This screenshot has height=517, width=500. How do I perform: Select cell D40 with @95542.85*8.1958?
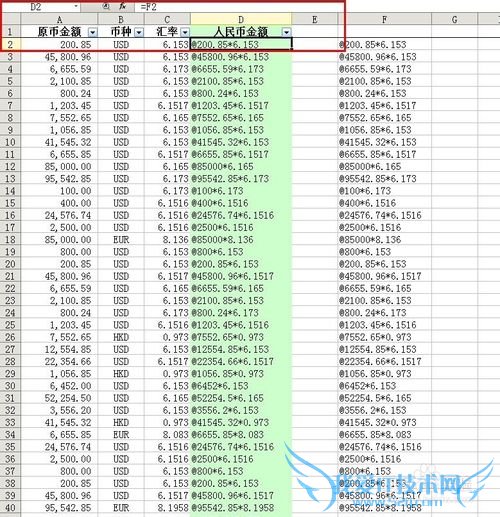pyautogui.click(x=241, y=508)
